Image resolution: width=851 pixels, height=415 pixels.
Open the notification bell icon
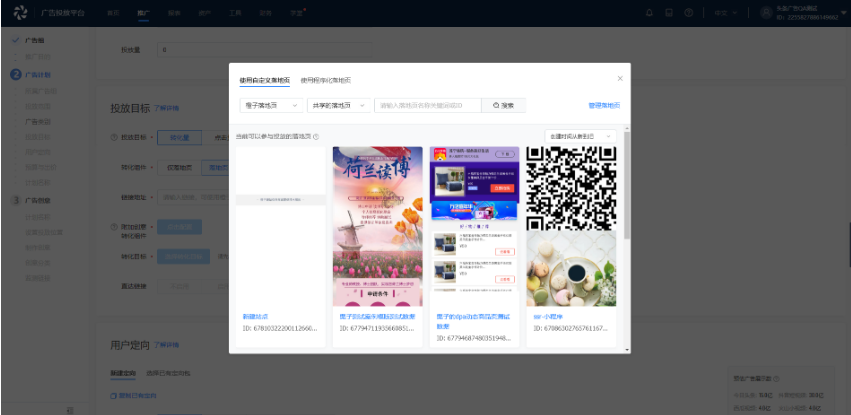point(649,13)
